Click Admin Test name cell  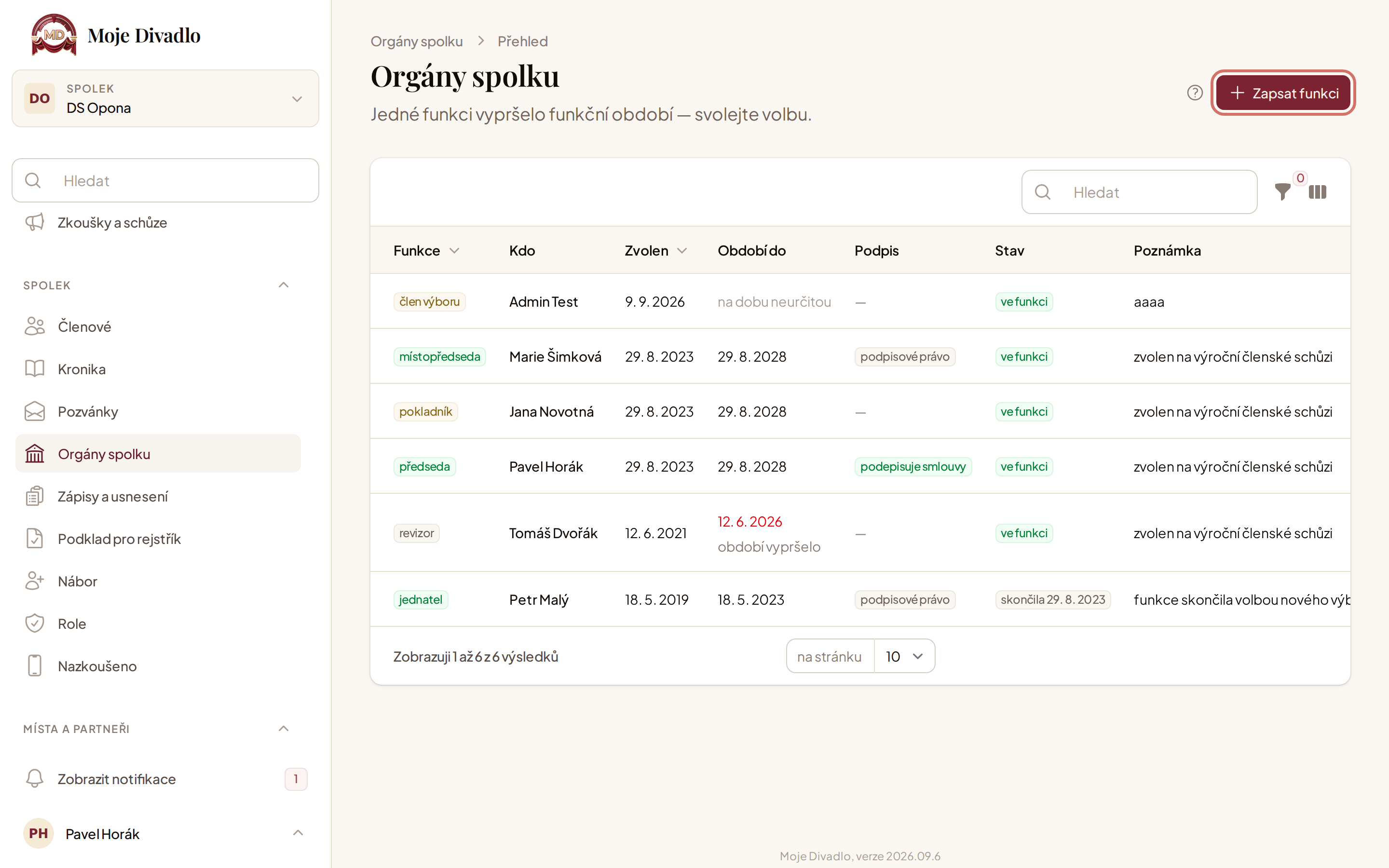543,301
